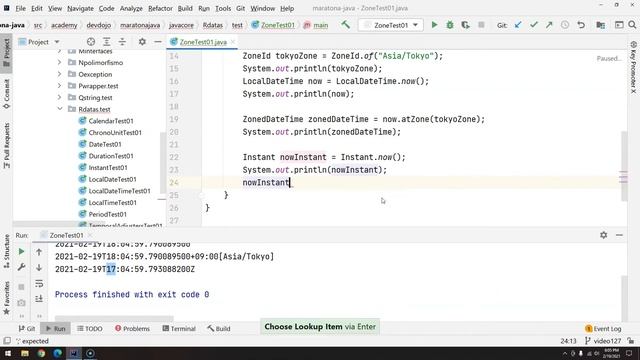Minimize the Run tool window
The height and width of the screenshot is (360, 640).
[619, 235]
